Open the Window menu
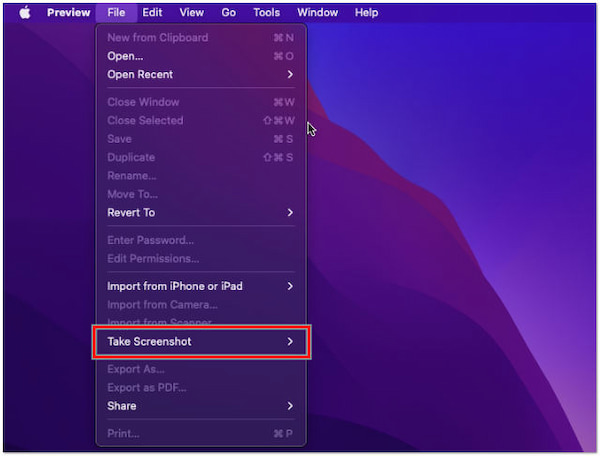600x456 pixels. (317, 13)
